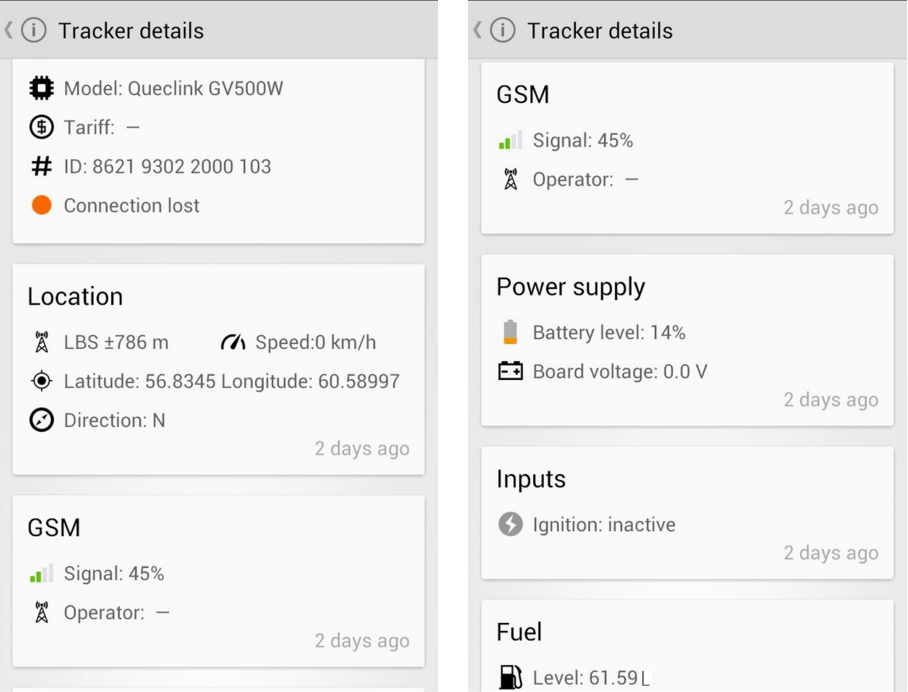
Task: Open info icon in left Tracker details
Action: click(x=34, y=30)
